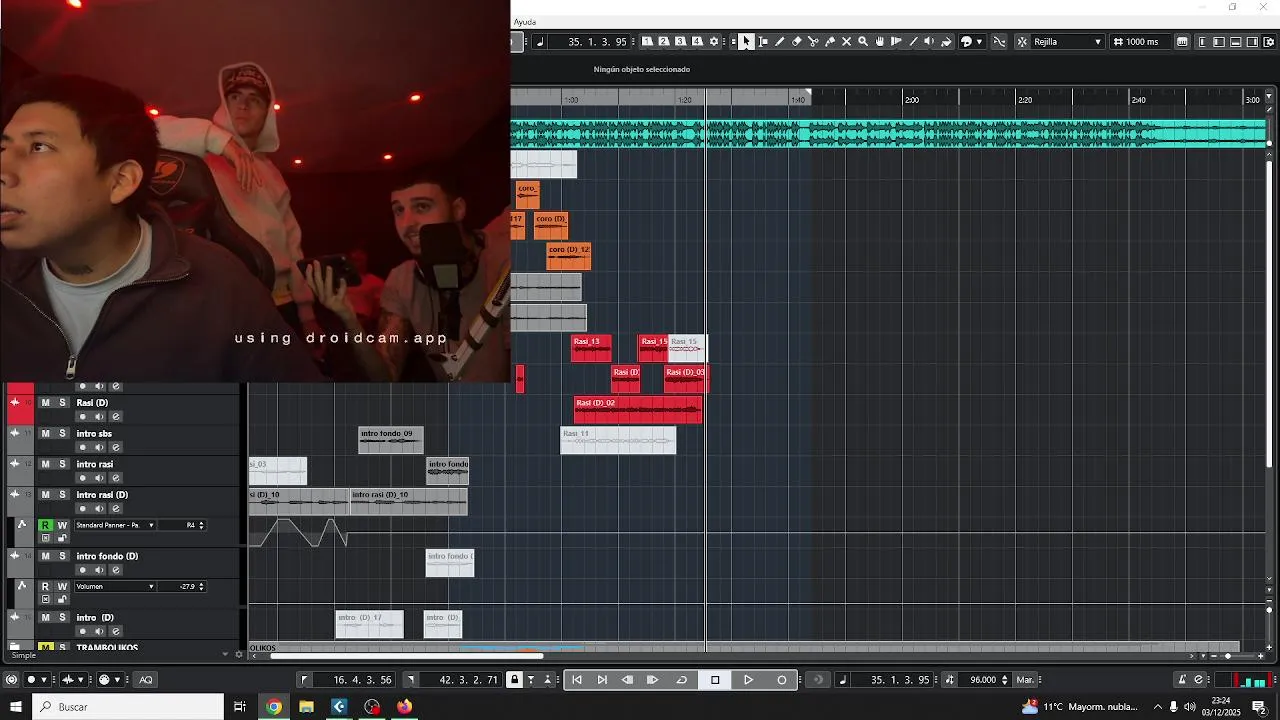Activate cycle loop in transport
Screen dimensions: 1280x720
pos(682,680)
